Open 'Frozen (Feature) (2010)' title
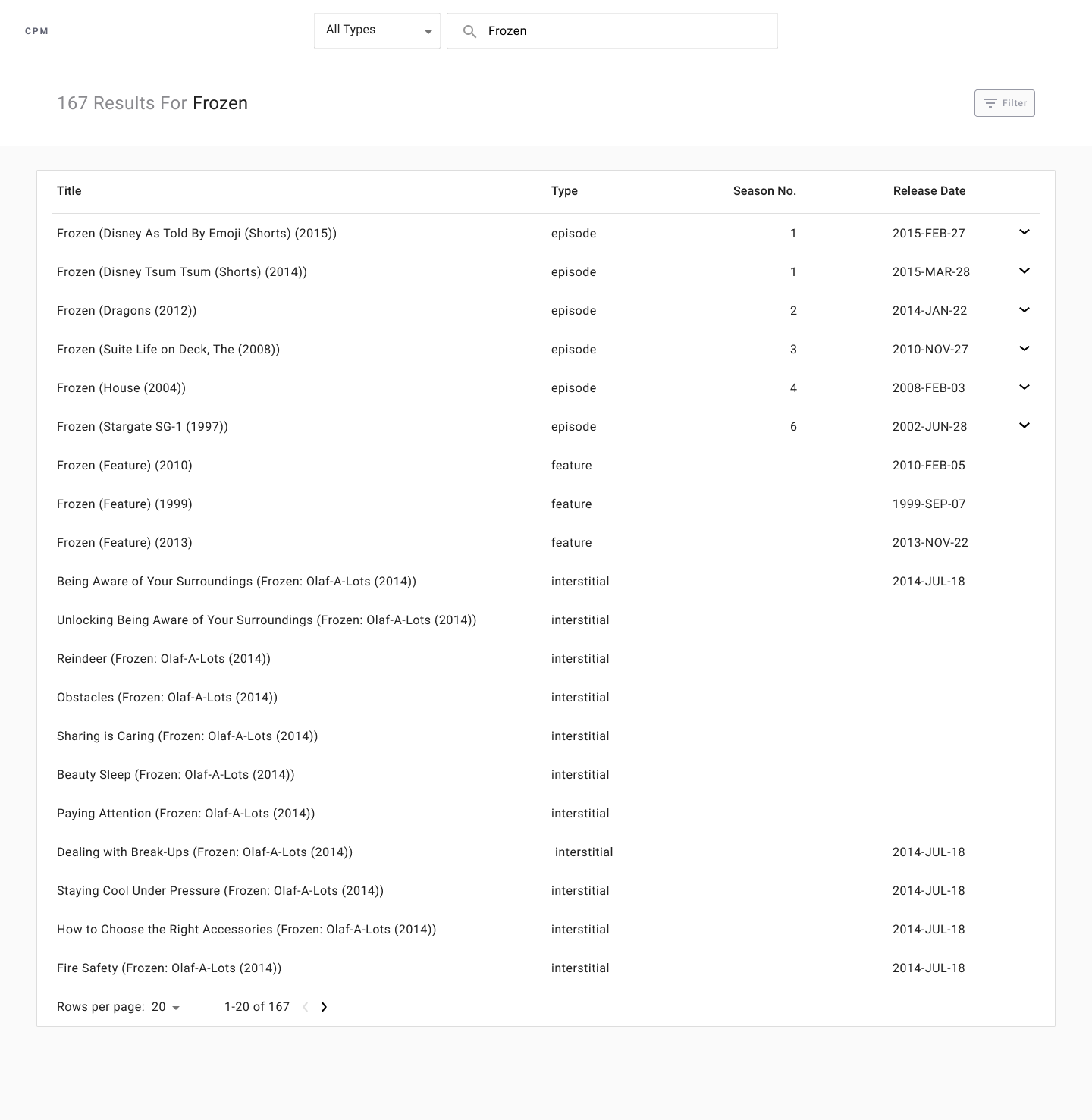The height and width of the screenshot is (1120, 1092). click(124, 466)
